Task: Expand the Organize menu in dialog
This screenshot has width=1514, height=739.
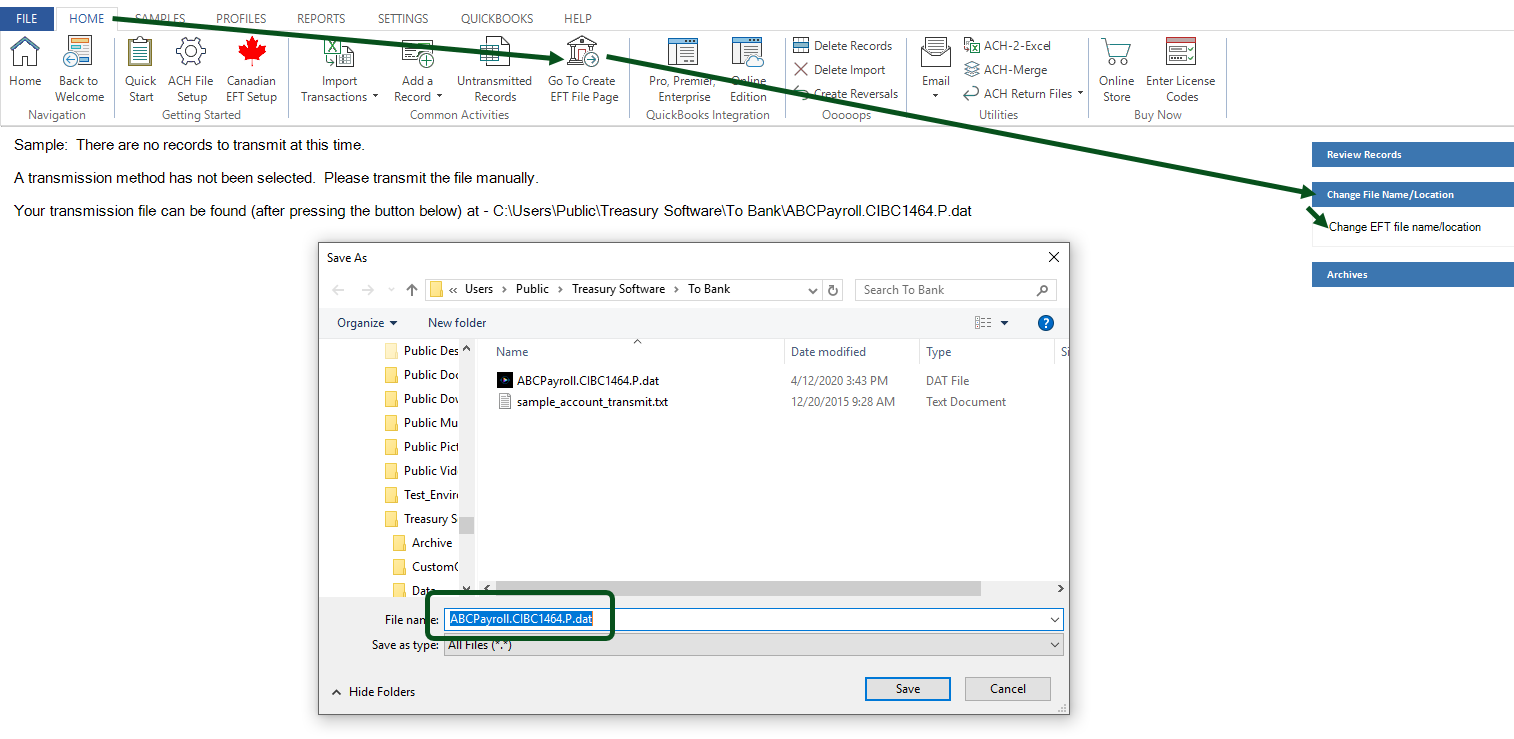Action: 367,323
